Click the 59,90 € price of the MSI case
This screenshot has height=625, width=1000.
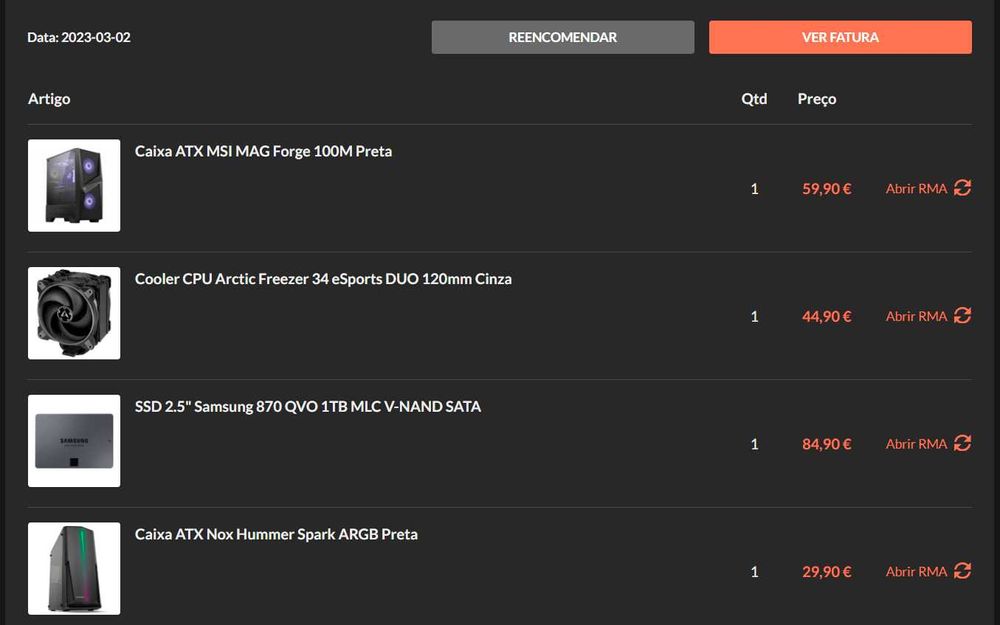click(x=826, y=188)
